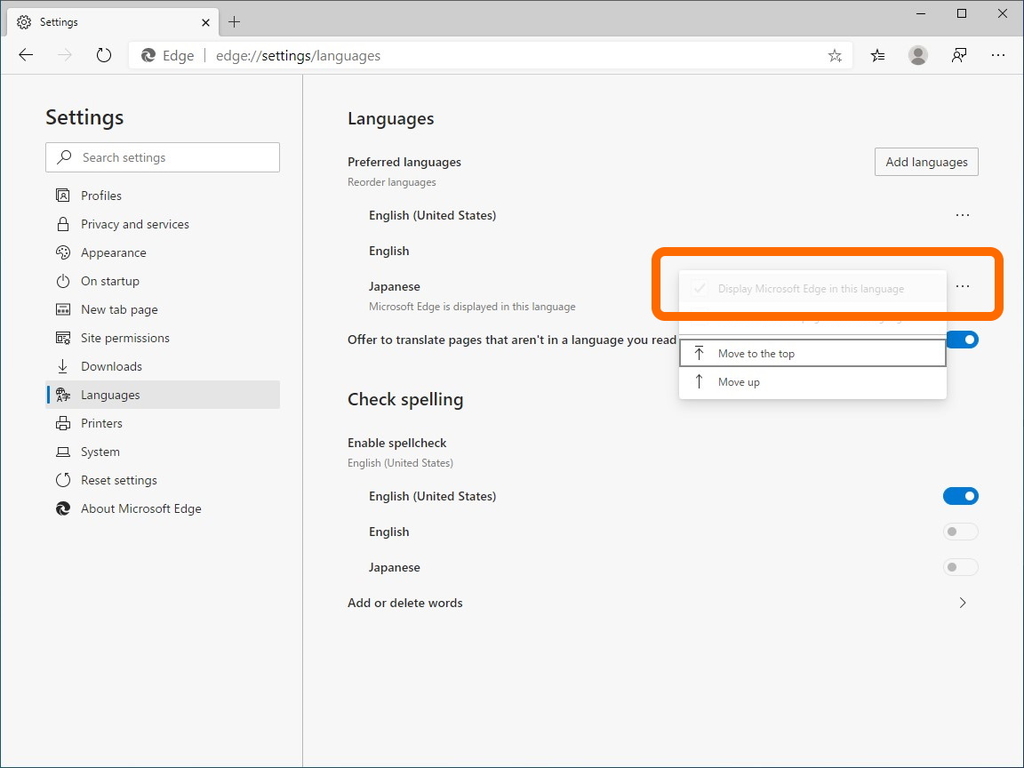Open the Japanese language options menu
Screen dimensions: 1024x768
pos(962,286)
